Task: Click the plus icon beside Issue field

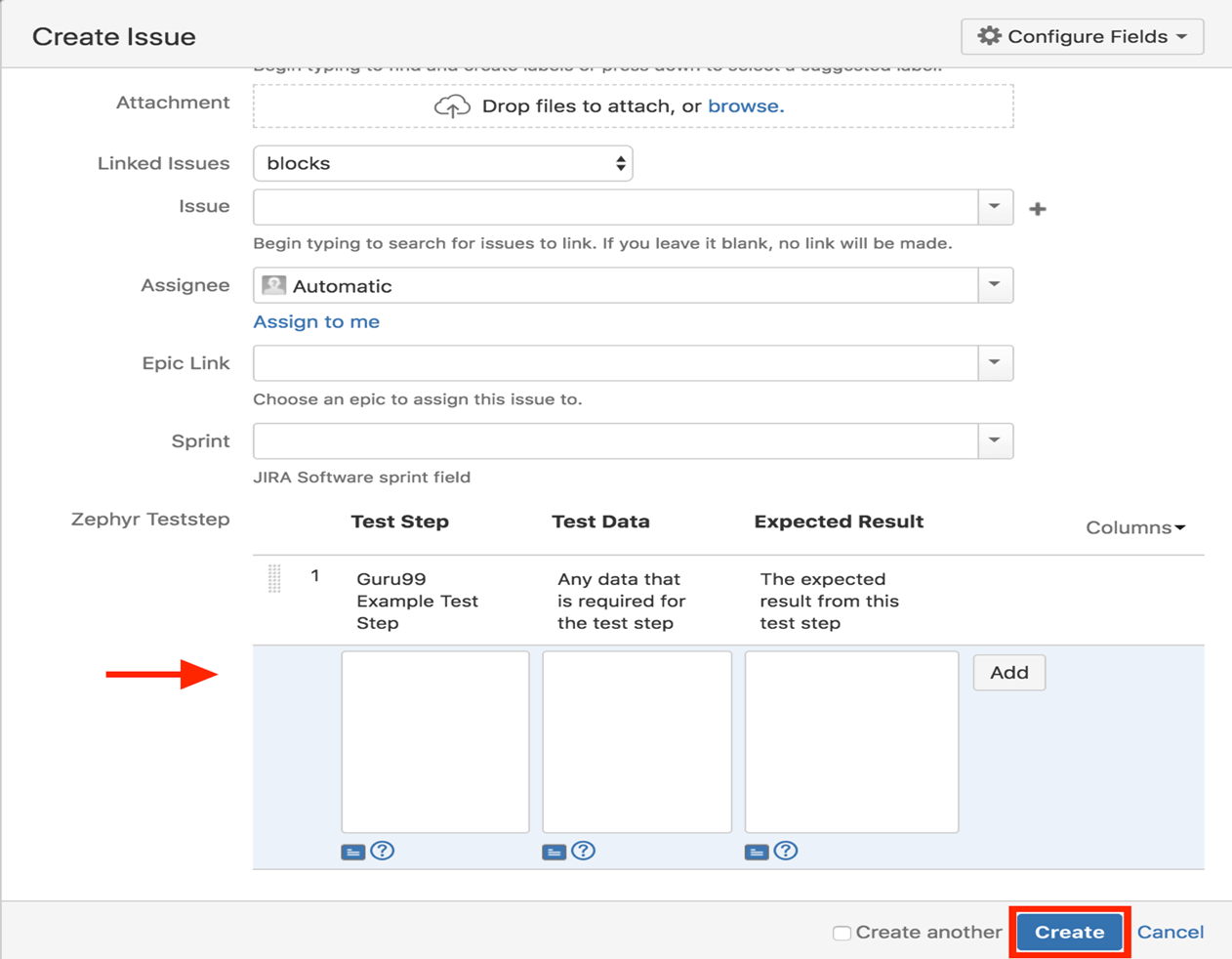Action: point(1037,209)
